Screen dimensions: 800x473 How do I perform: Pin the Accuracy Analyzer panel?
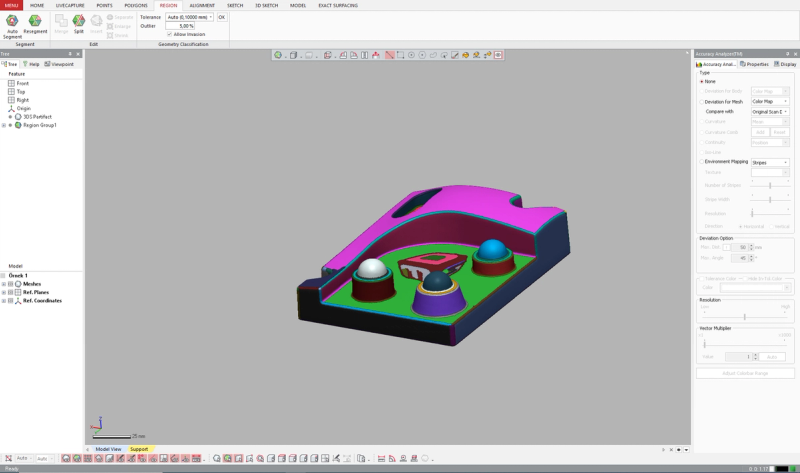click(x=787, y=54)
